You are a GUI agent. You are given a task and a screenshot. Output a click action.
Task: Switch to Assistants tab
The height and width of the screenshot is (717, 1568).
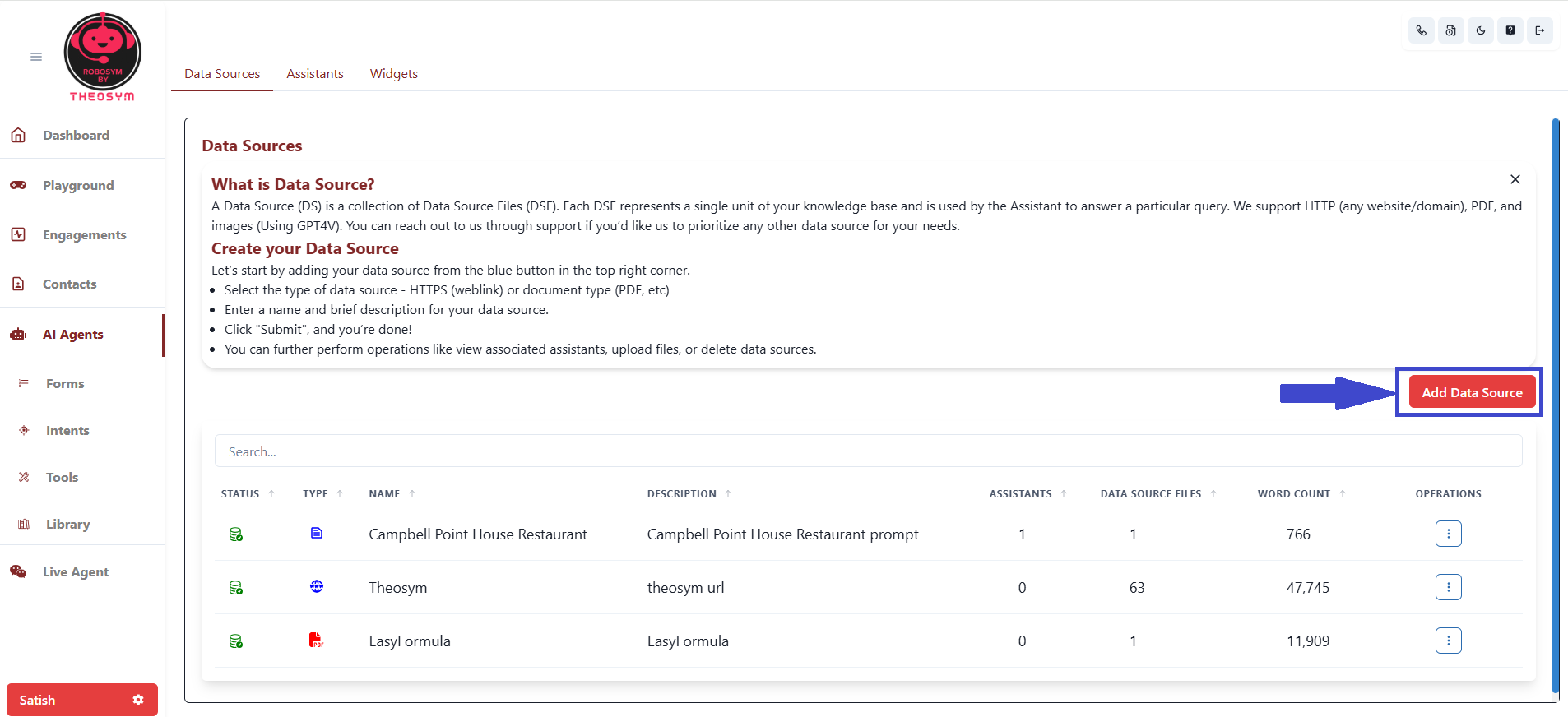pyautogui.click(x=315, y=73)
